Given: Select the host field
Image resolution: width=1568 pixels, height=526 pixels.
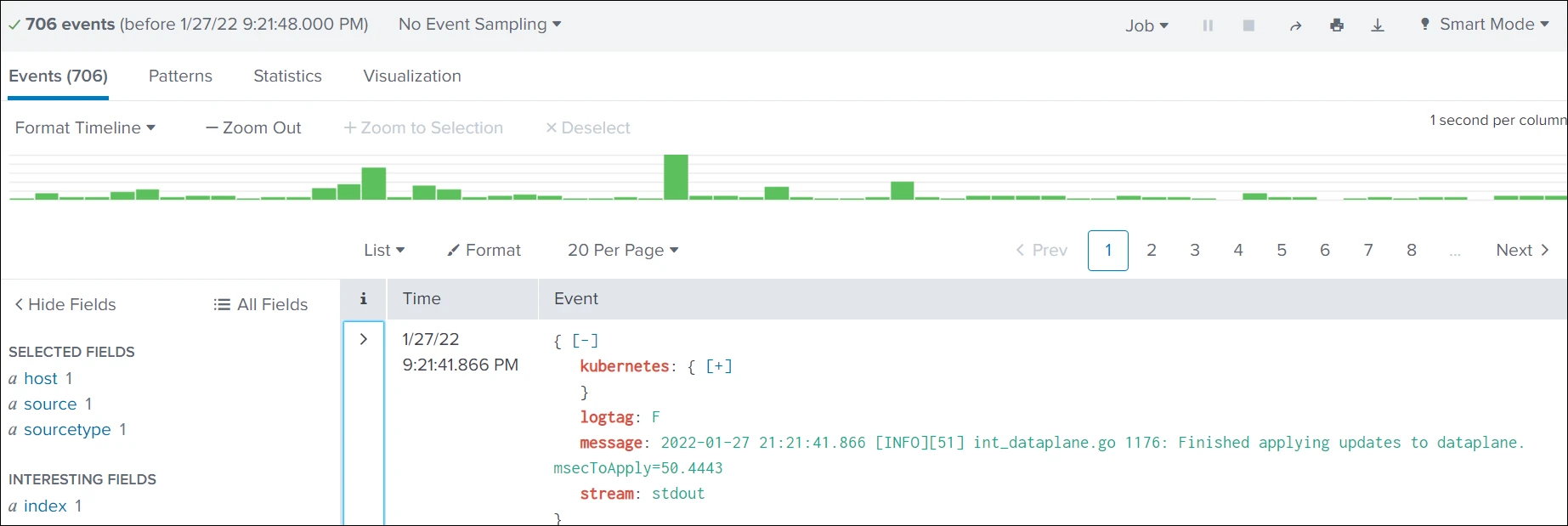Looking at the screenshot, I should point(41,378).
